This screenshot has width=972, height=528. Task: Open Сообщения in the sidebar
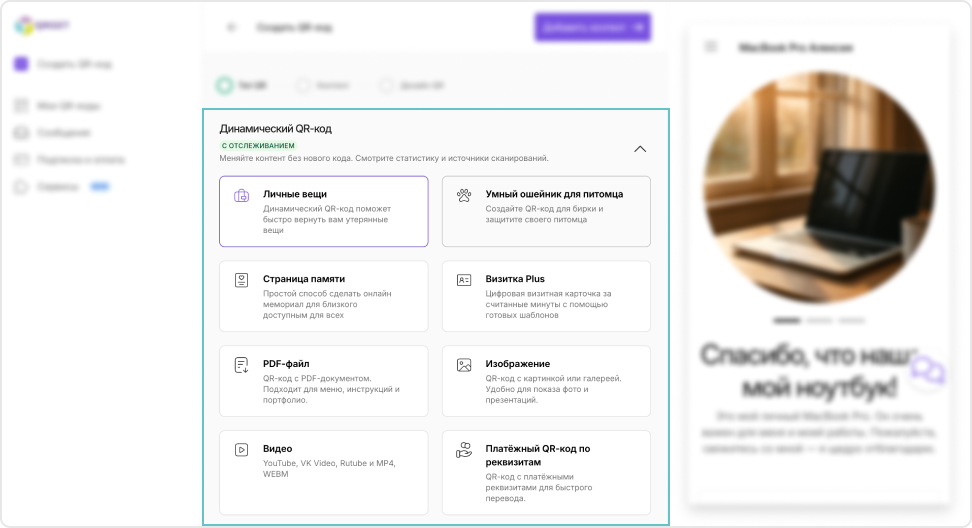tap(64, 133)
